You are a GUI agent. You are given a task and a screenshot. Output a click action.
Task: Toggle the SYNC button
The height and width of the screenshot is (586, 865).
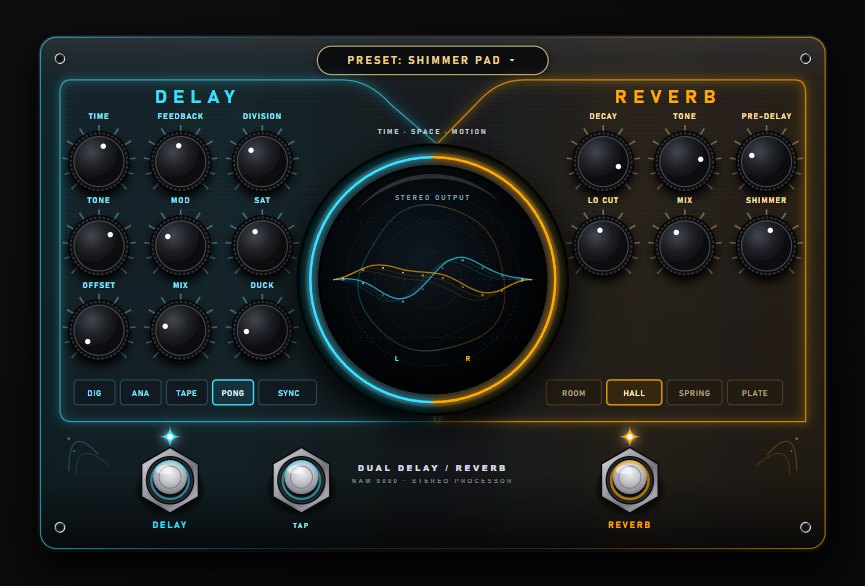pos(288,393)
